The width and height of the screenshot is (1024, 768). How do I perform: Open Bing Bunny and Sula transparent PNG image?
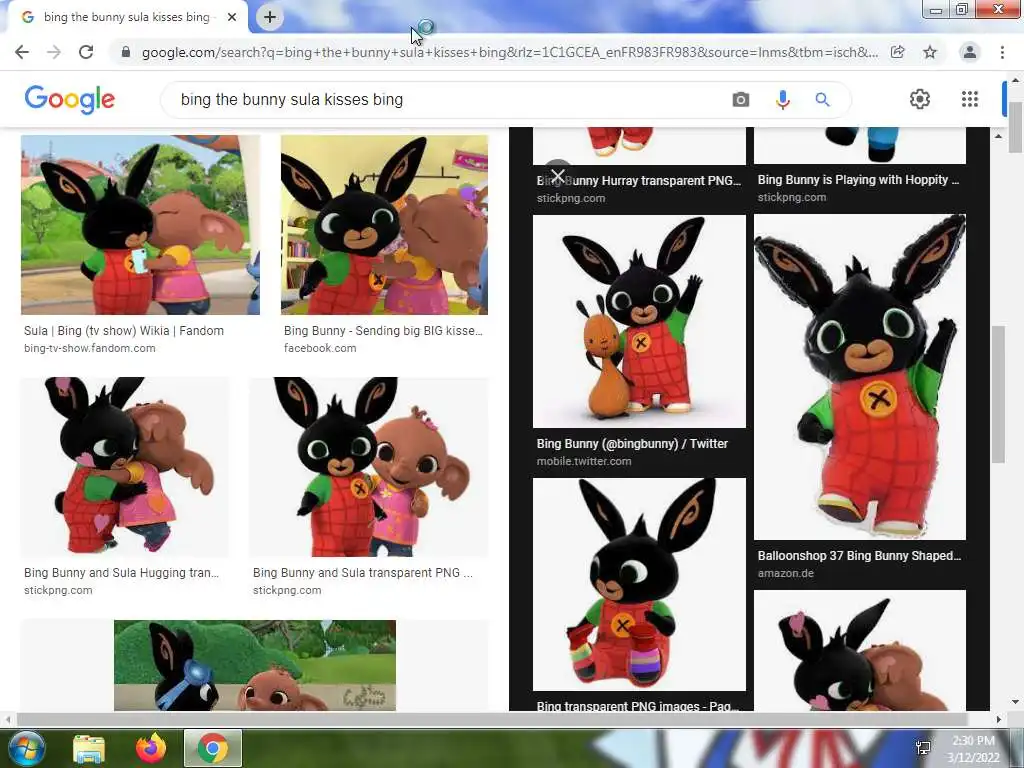coord(368,466)
